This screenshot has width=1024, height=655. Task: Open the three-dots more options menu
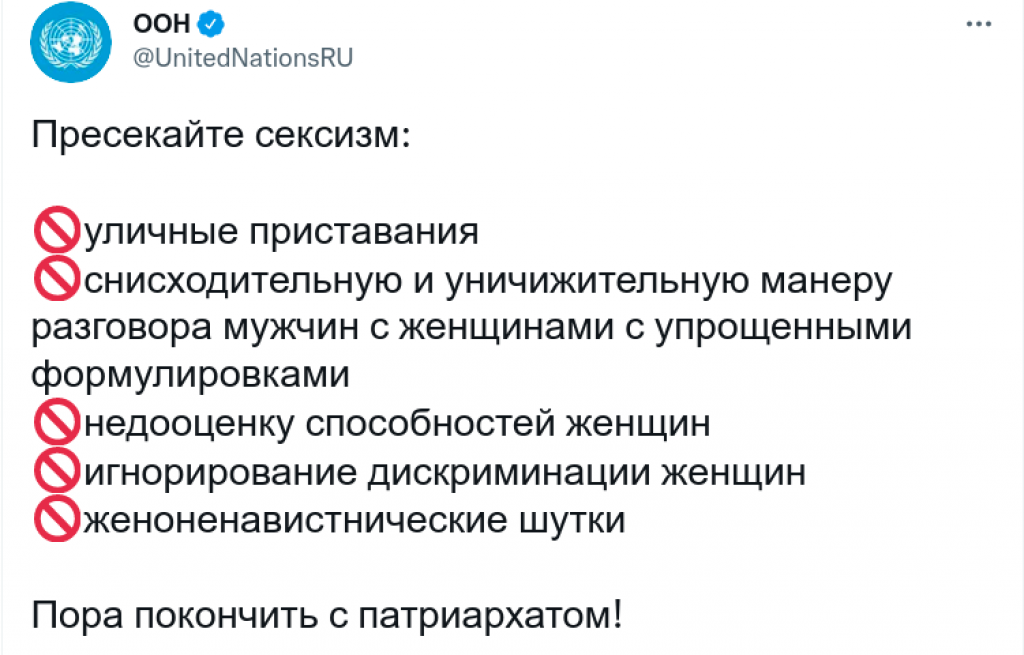point(979,24)
